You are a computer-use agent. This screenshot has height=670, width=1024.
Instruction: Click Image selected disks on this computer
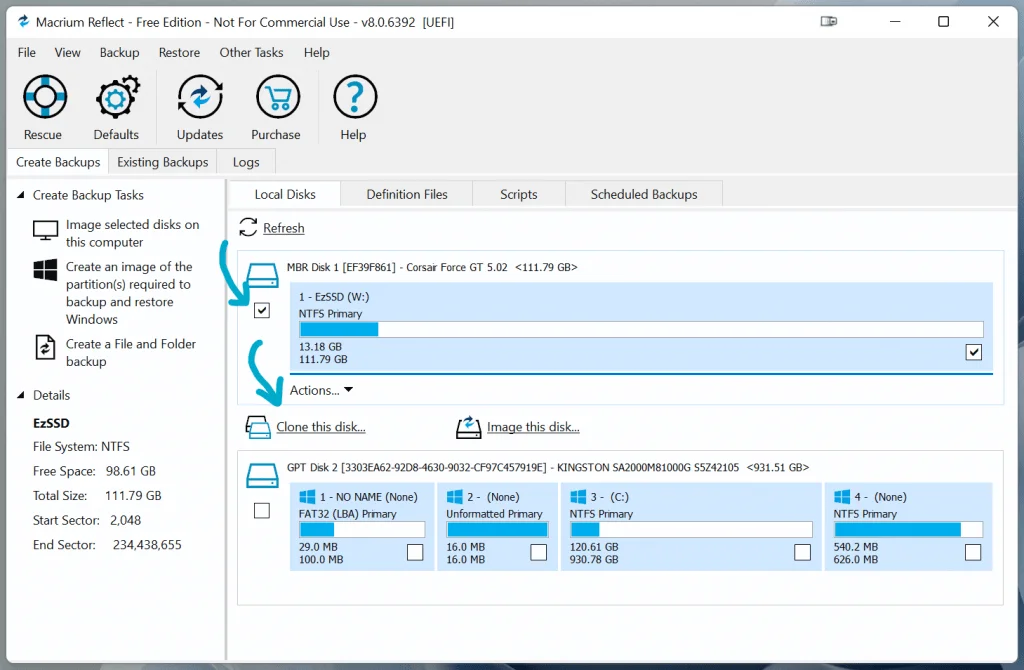coord(133,233)
